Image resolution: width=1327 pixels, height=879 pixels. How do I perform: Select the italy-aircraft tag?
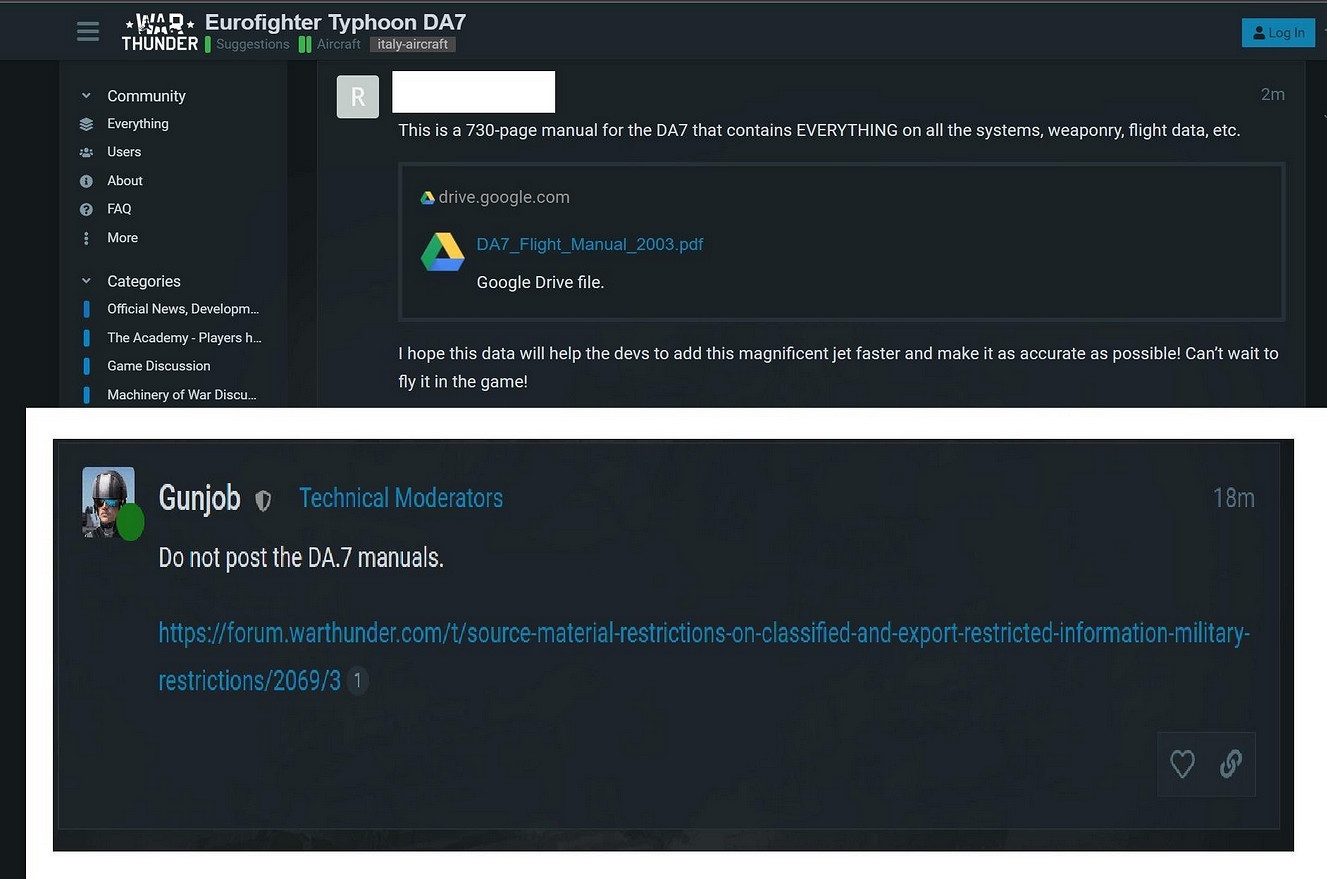click(413, 44)
